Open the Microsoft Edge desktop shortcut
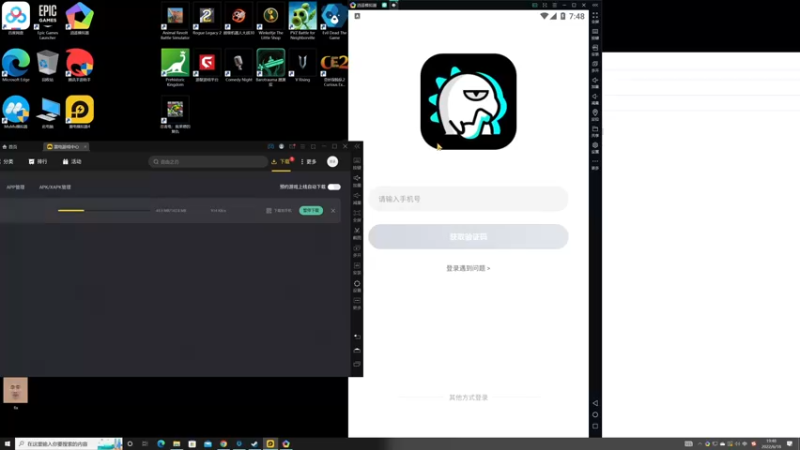Screen dimensions: 800x450 pos(16,65)
